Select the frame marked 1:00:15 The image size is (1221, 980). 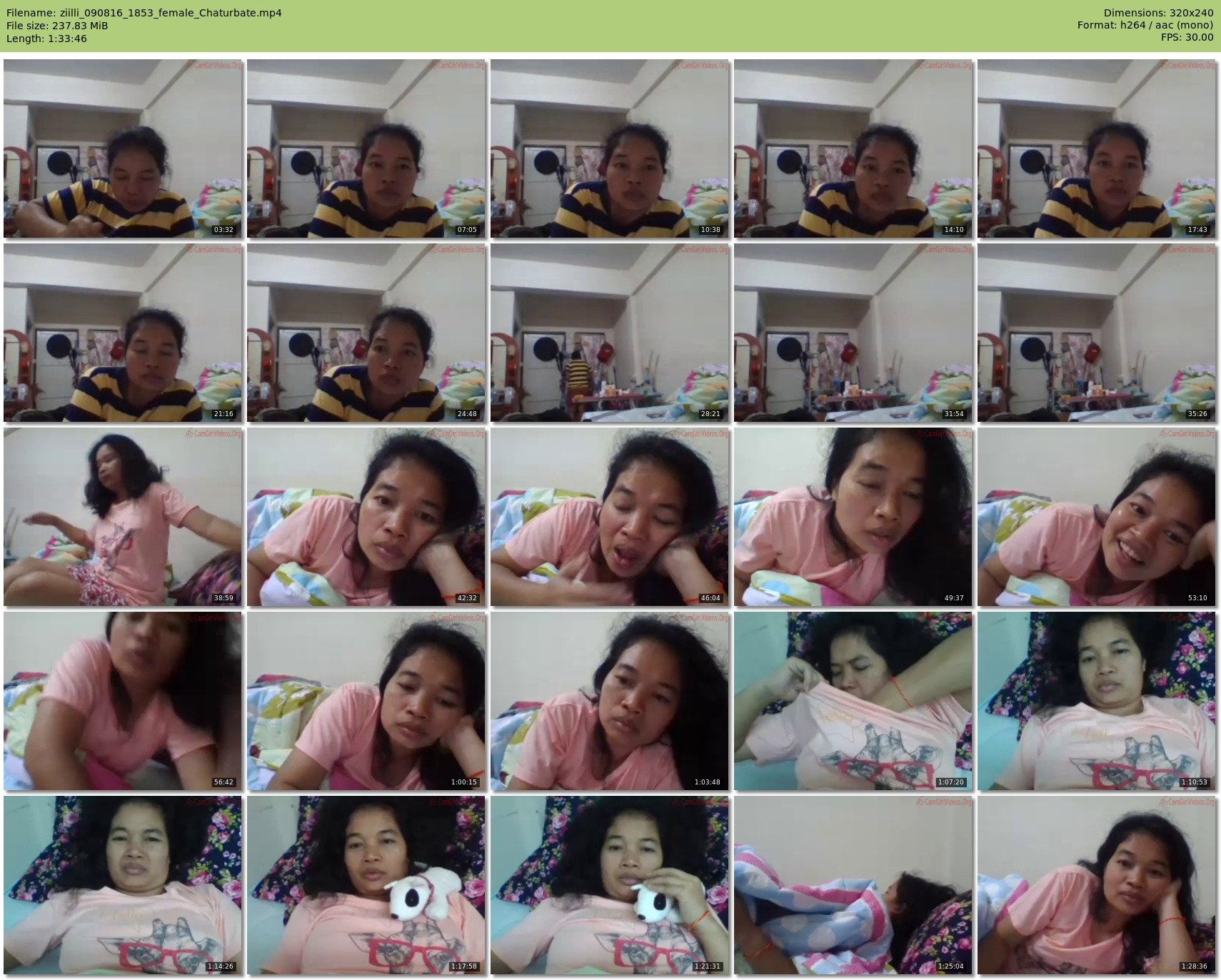click(x=366, y=701)
